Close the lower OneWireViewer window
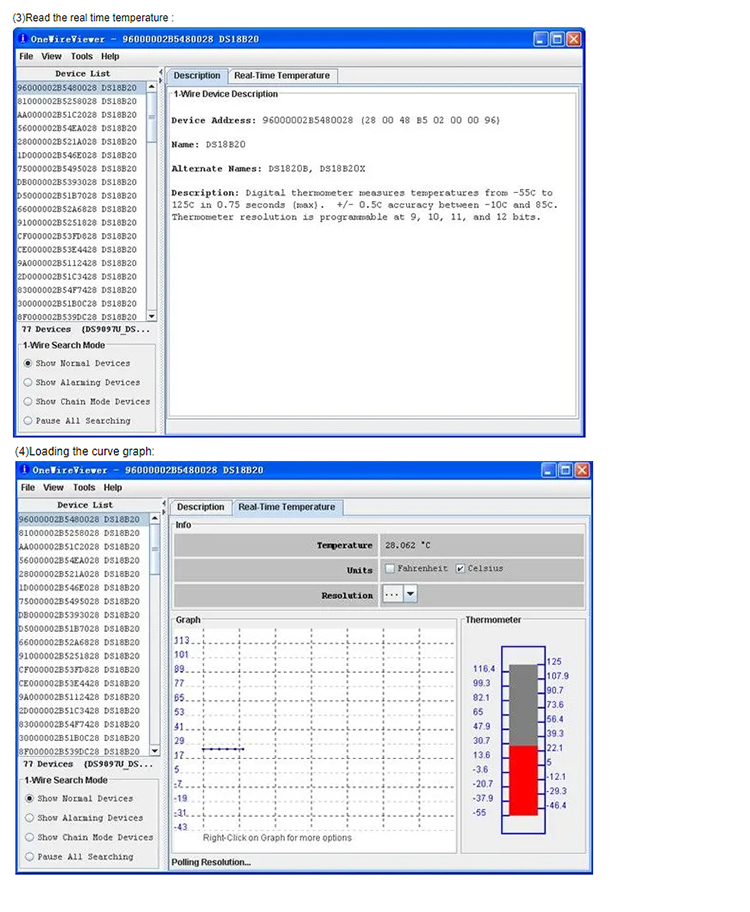750x912 pixels. click(x=581, y=470)
